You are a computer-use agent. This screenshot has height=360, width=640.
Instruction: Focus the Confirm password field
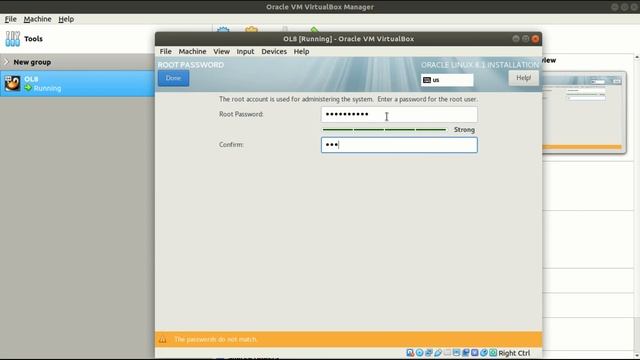pyautogui.click(x=399, y=145)
